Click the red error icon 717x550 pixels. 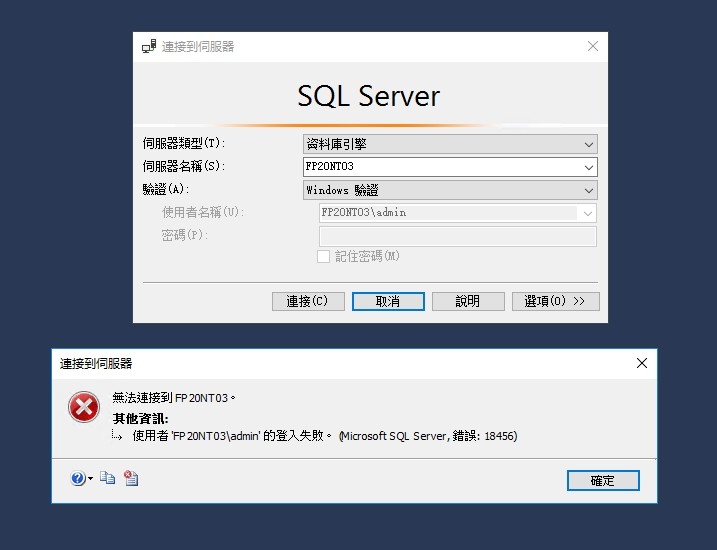click(x=84, y=407)
